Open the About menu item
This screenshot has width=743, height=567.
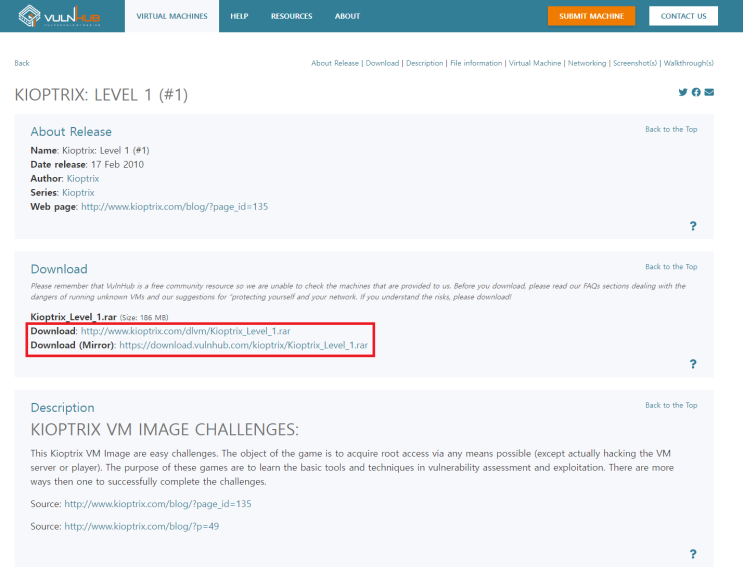347,16
